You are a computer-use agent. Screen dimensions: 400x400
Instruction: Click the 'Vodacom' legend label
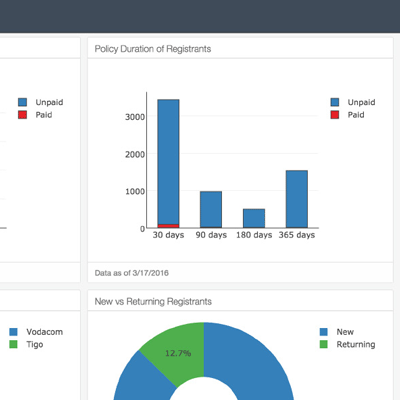tap(45, 332)
